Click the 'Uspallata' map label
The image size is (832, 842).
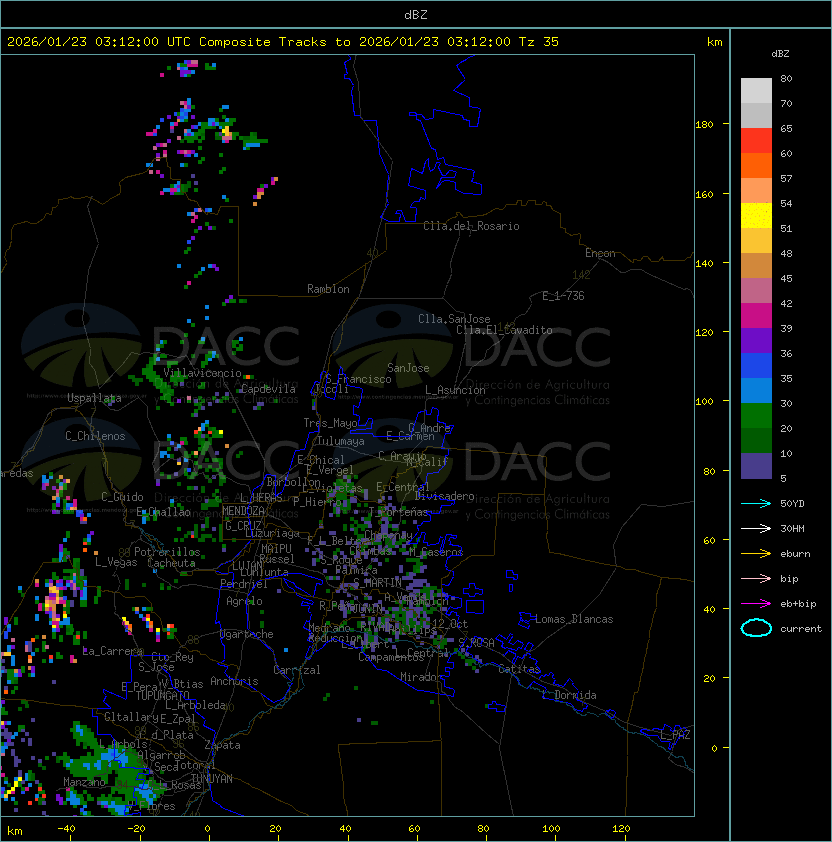tap(94, 398)
